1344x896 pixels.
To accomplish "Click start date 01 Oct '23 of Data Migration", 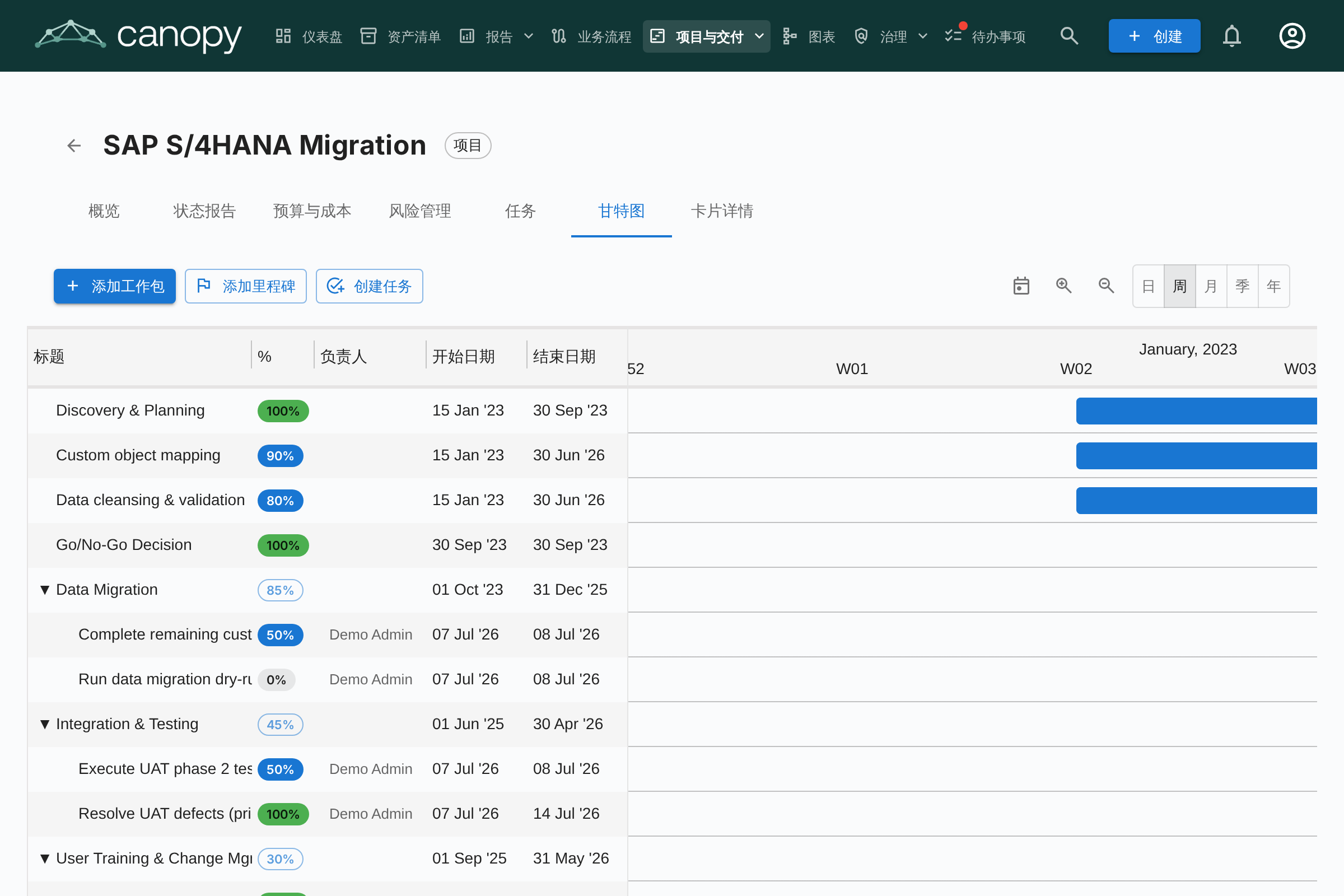I will tap(468, 590).
